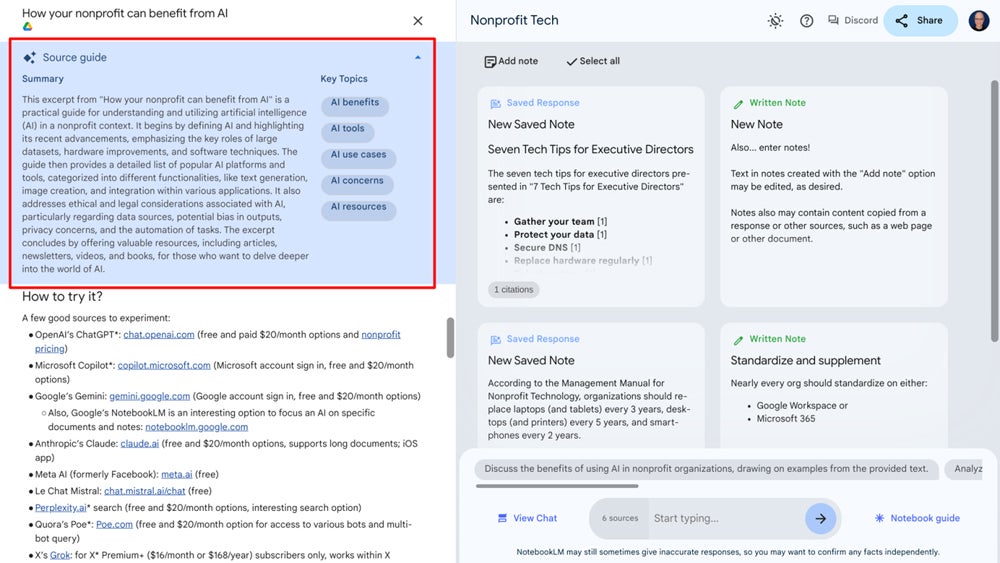Collapse the Source guide section

click(x=418, y=58)
